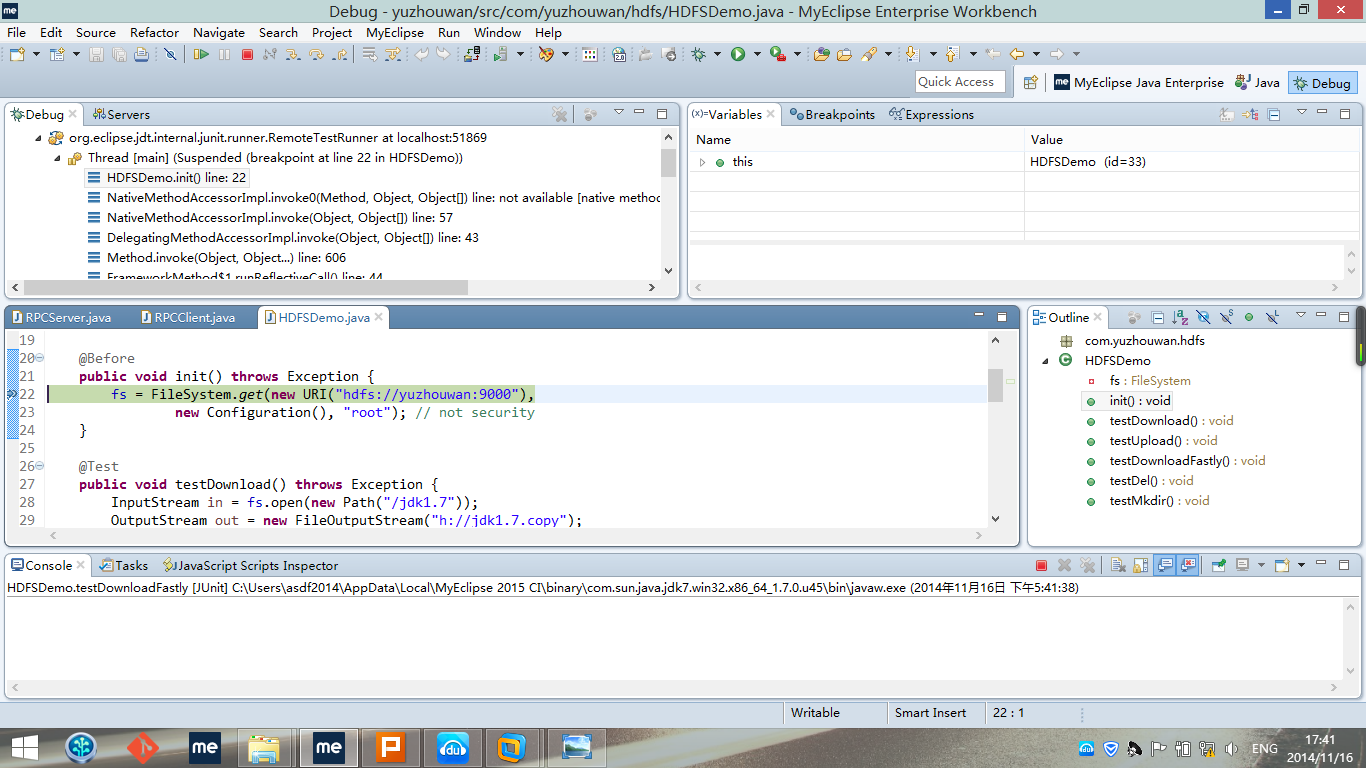Click the Quick Access search field

(x=959, y=82)
